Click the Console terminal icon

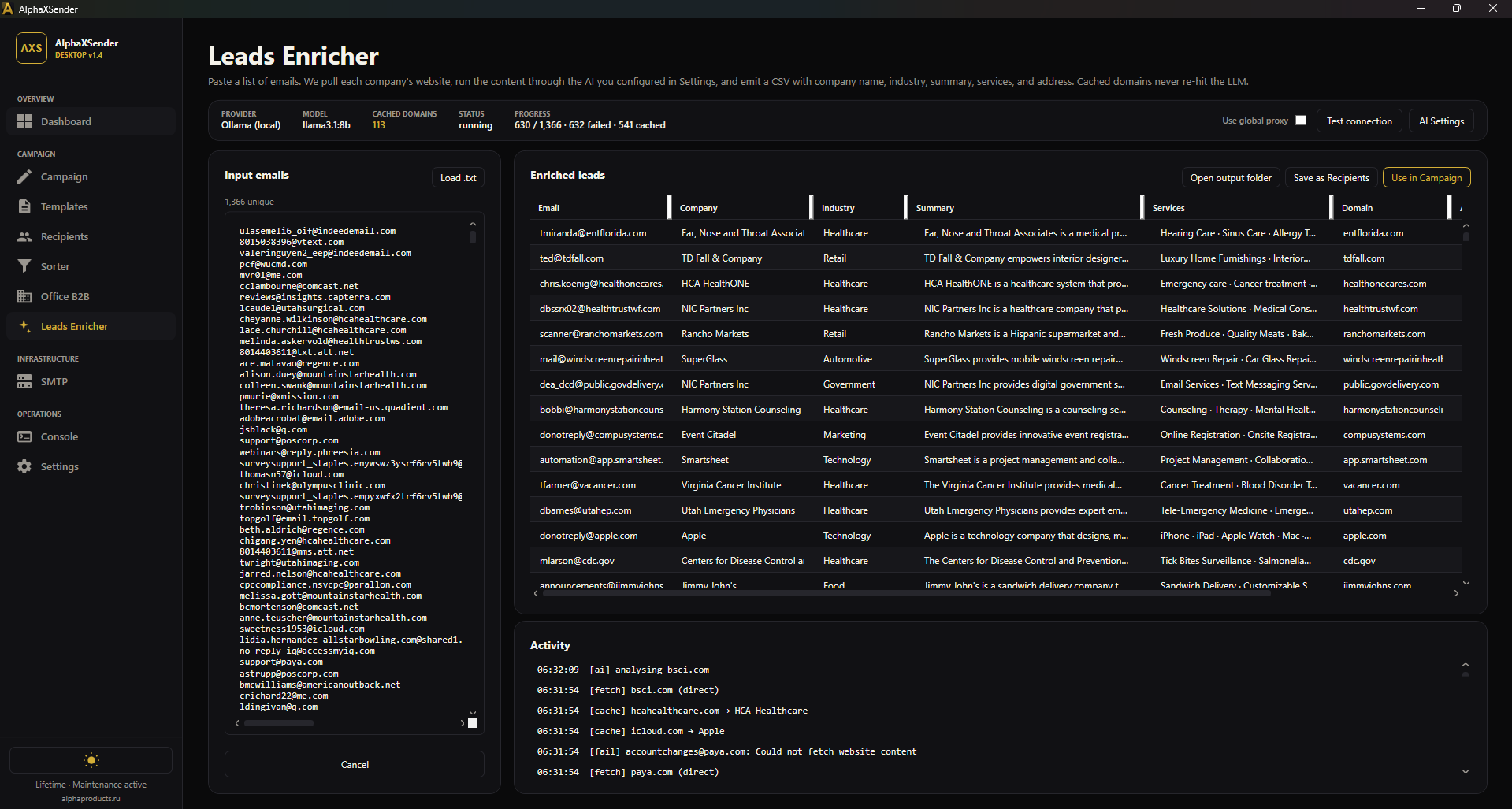(24, 436)
